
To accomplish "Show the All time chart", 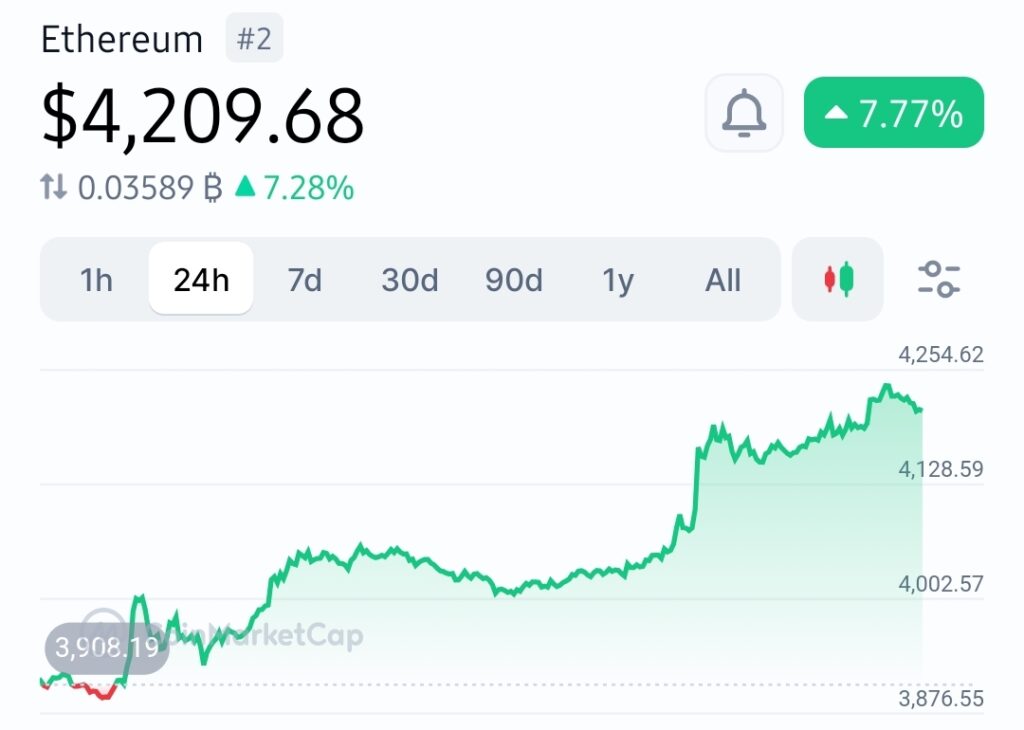I will coord(723,280).
